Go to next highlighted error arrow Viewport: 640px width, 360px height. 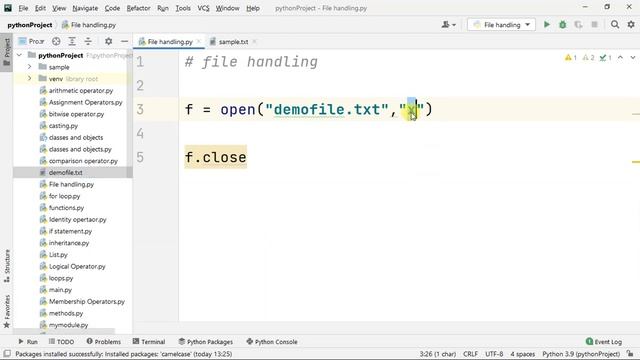click(x=633, y=58)
